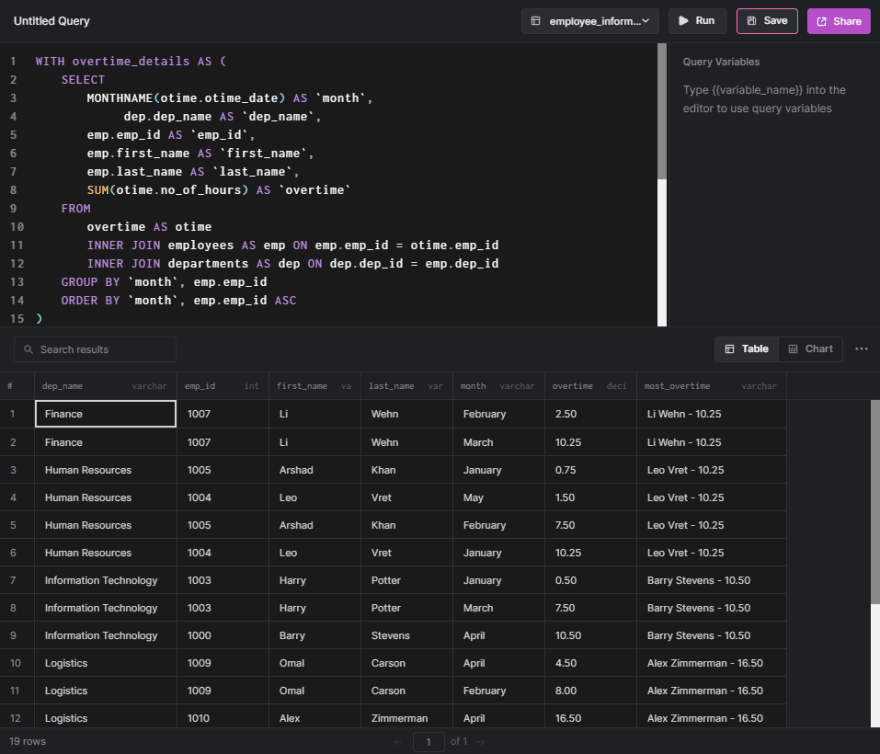The image size is (880, 754).
Task: Select the 8.00 overtime cell
Action: point(591,691)
